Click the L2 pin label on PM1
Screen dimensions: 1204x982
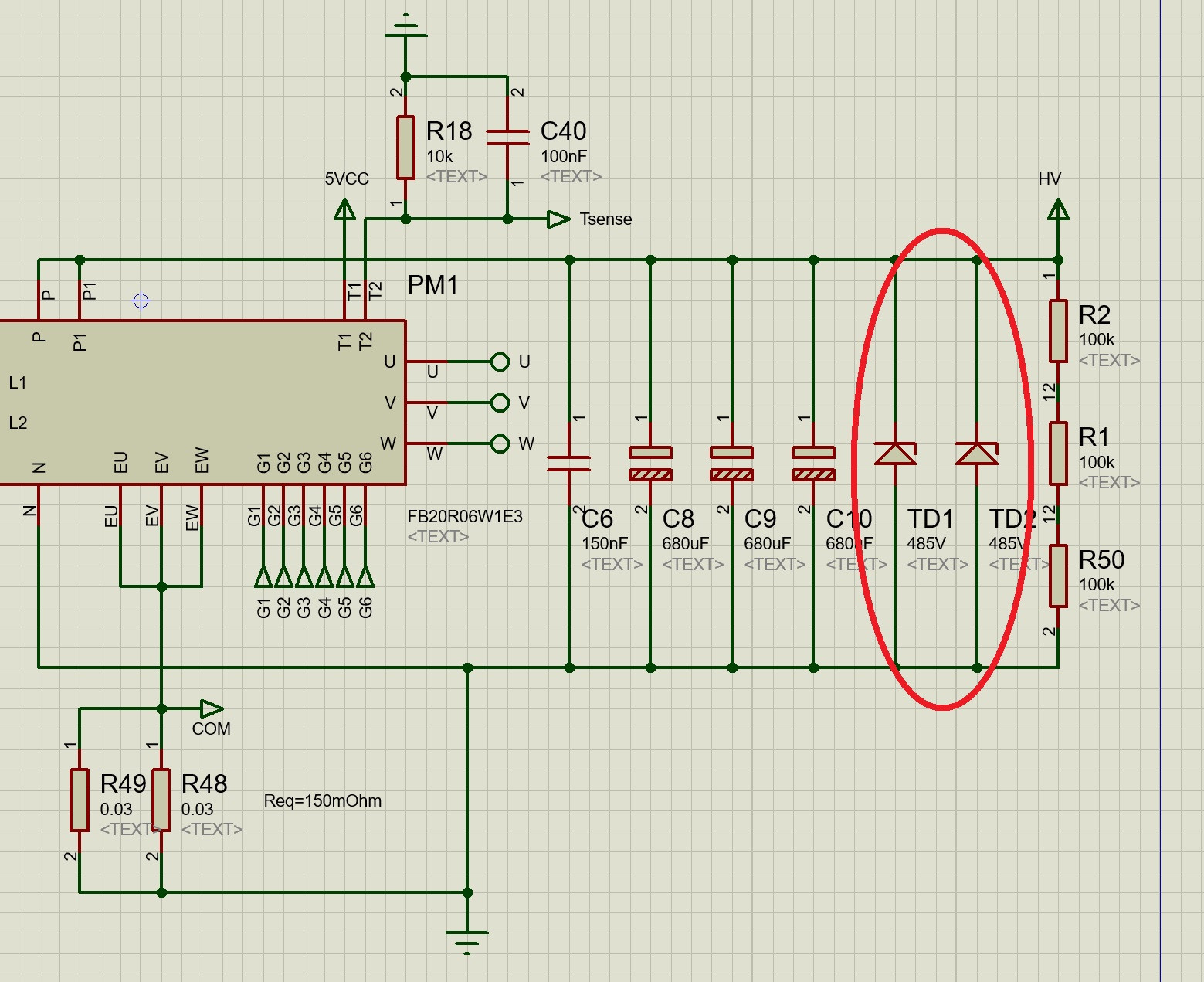click(x=18, y=423)
